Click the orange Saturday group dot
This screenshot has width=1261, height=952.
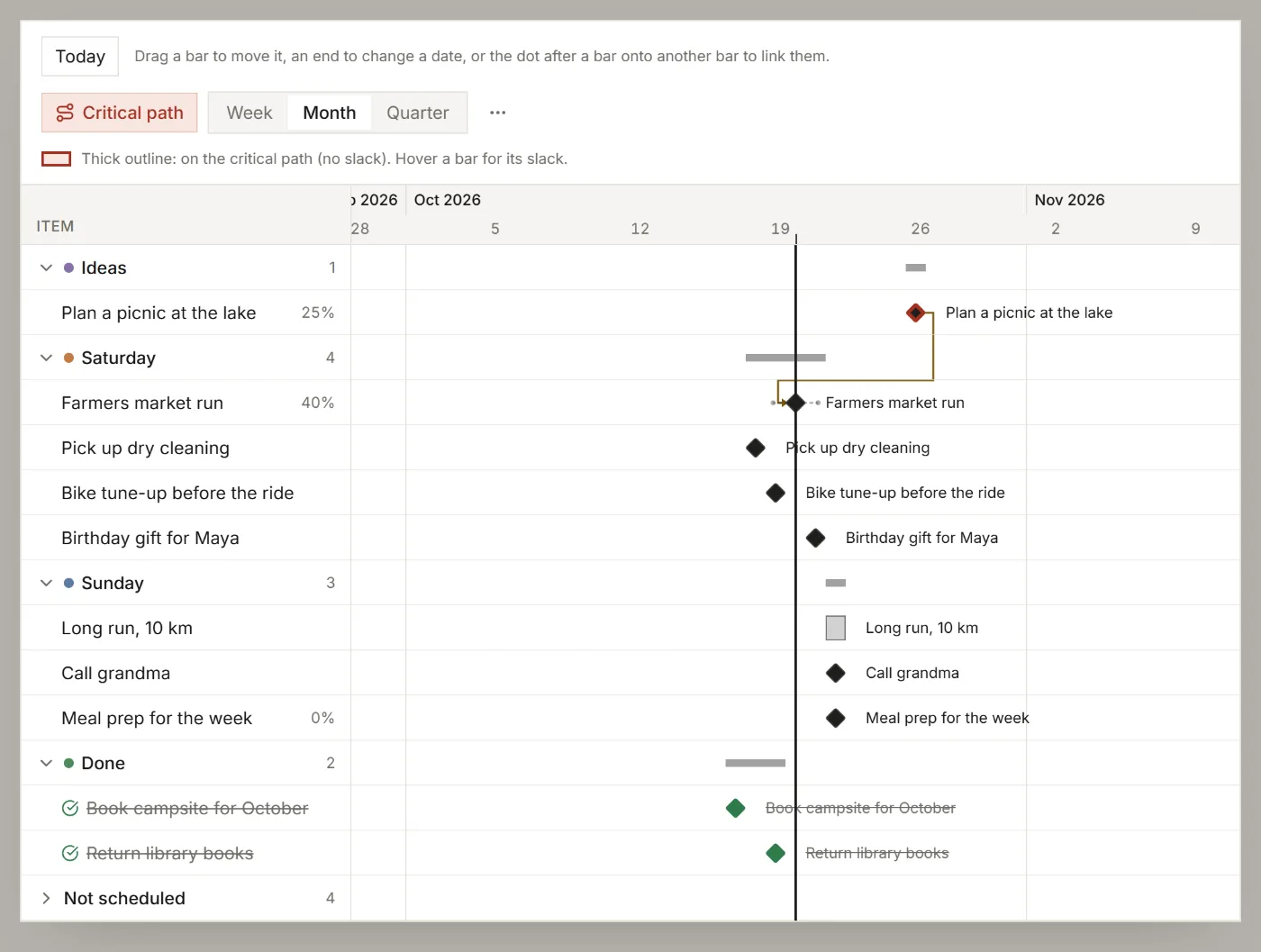(x=68, y=358)
